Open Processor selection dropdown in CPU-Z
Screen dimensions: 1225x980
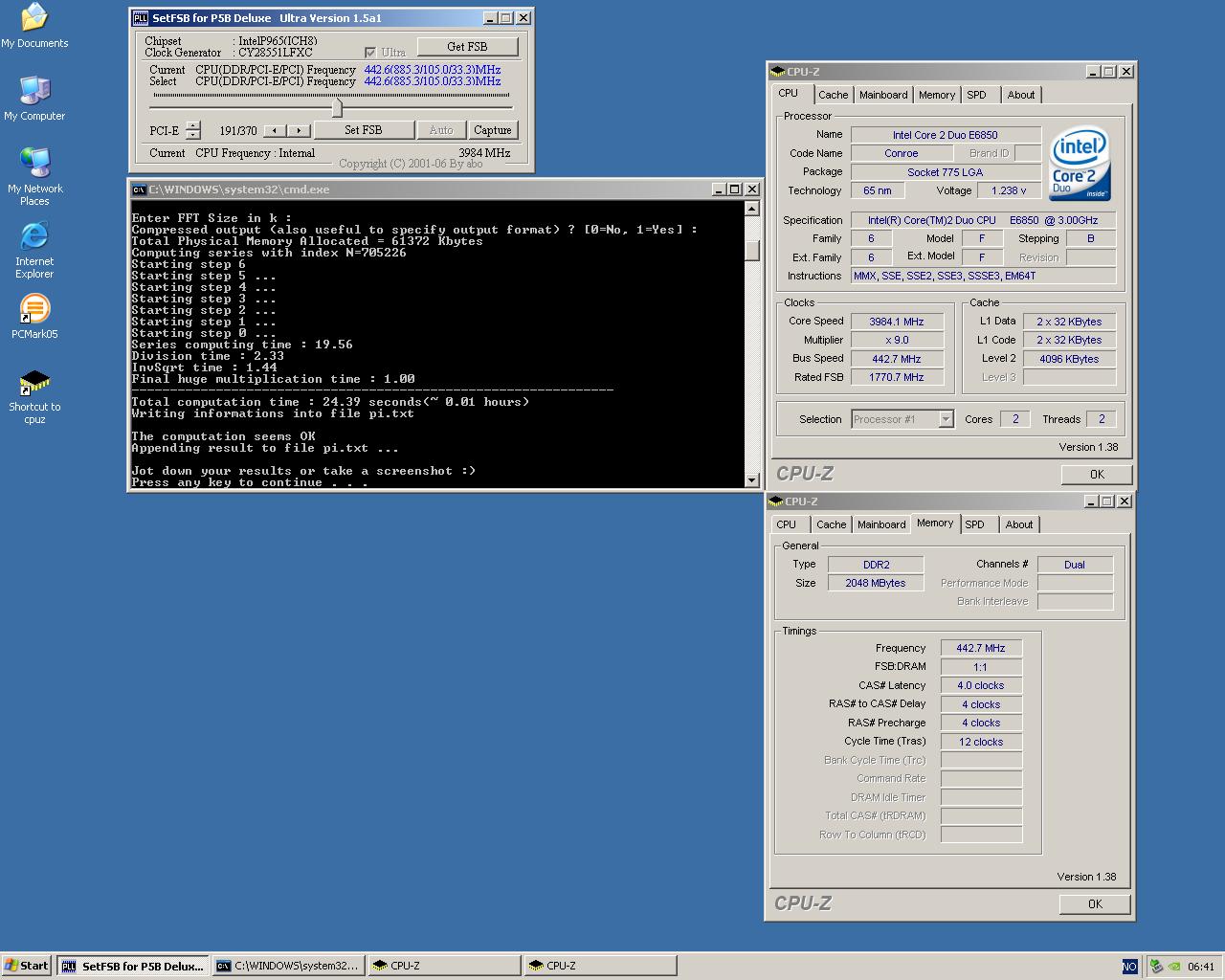tap(946, 419)
